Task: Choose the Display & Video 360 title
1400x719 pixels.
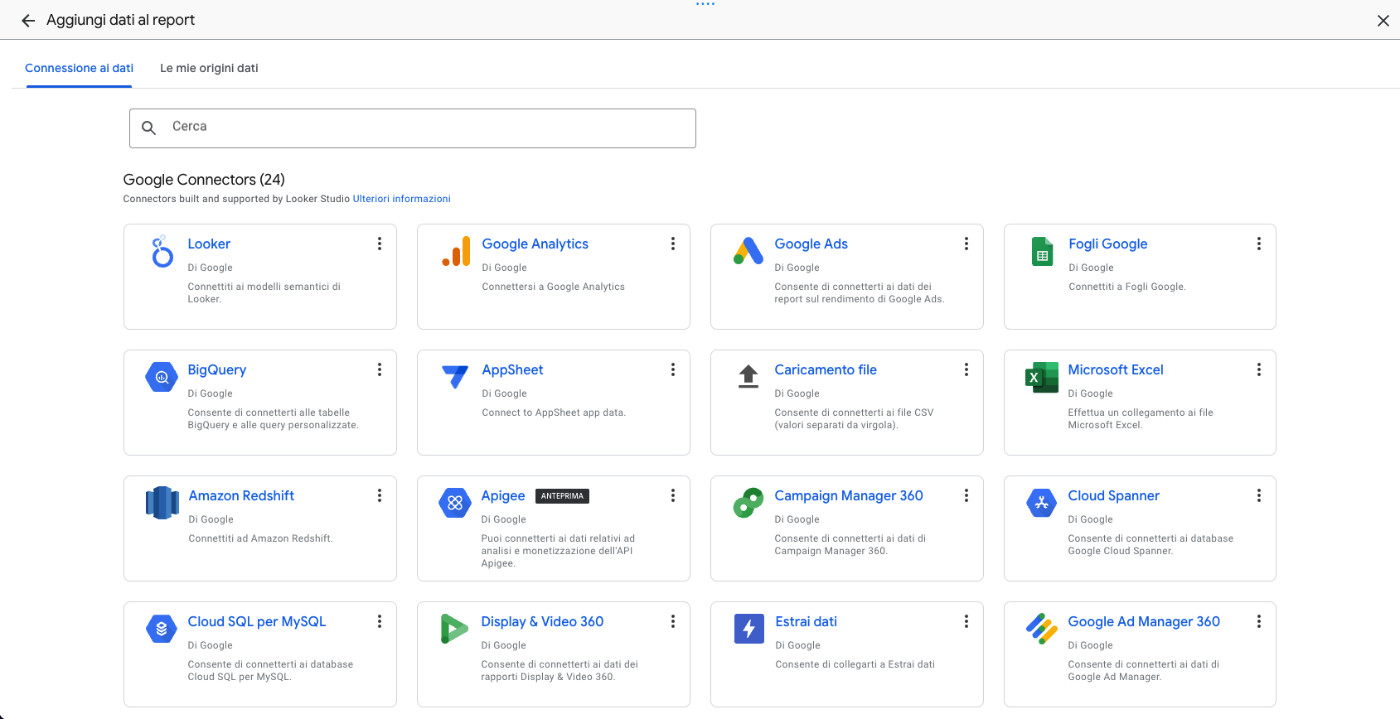Action: (x=542, y=622)
